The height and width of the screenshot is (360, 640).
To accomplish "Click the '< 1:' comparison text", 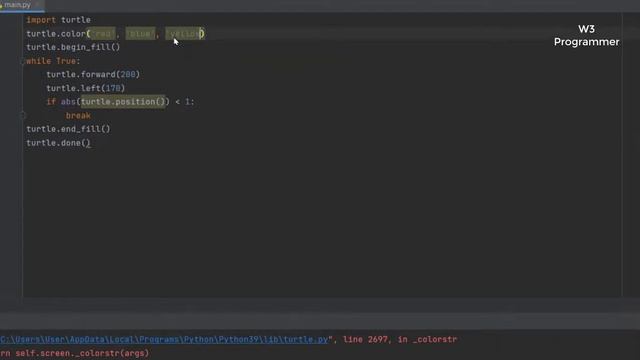I will [x=184, y=102].
